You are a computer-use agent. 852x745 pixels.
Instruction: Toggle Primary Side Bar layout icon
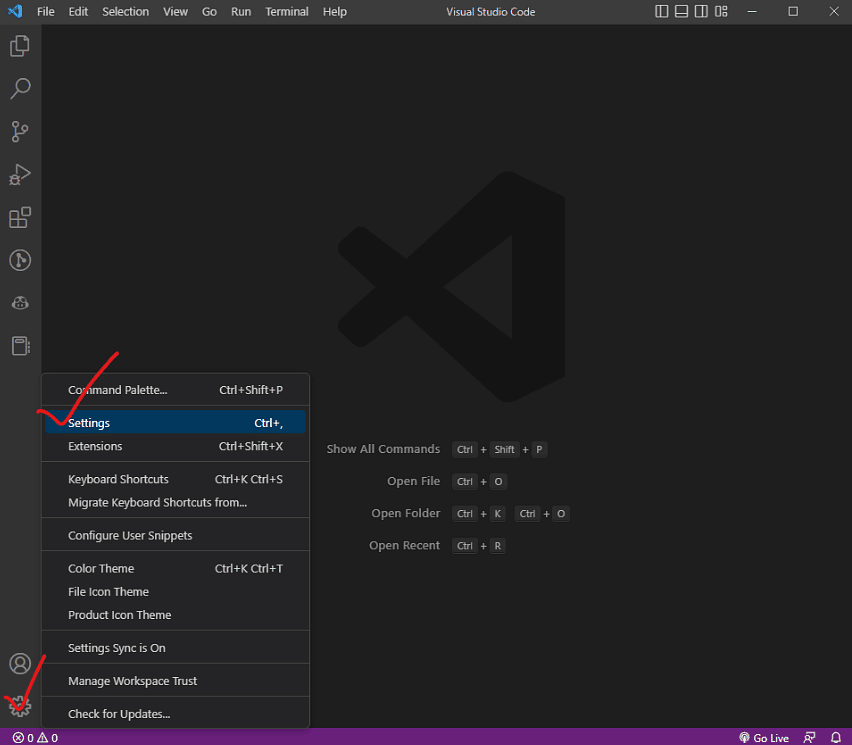click(661, 11)
